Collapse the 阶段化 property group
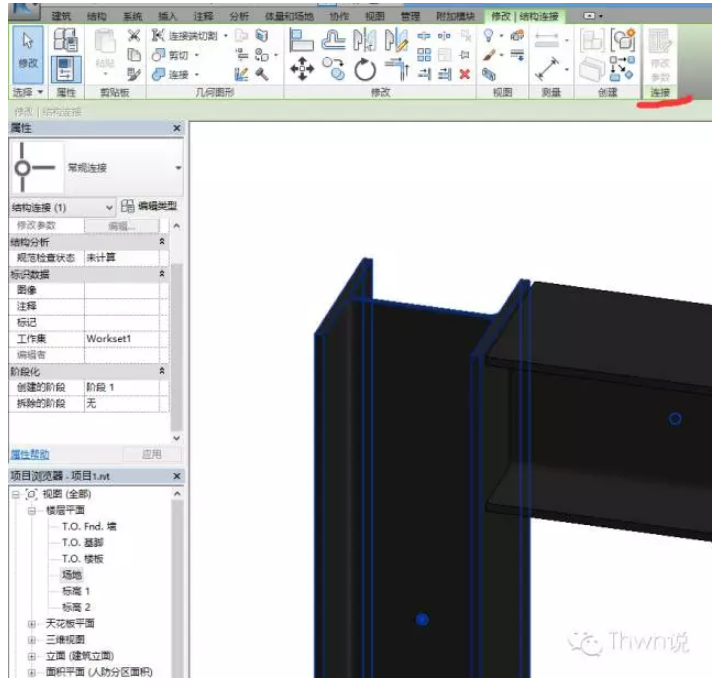The height and width of the screenshot is (679, 720). pyautogui.click(x=162, y=370)
